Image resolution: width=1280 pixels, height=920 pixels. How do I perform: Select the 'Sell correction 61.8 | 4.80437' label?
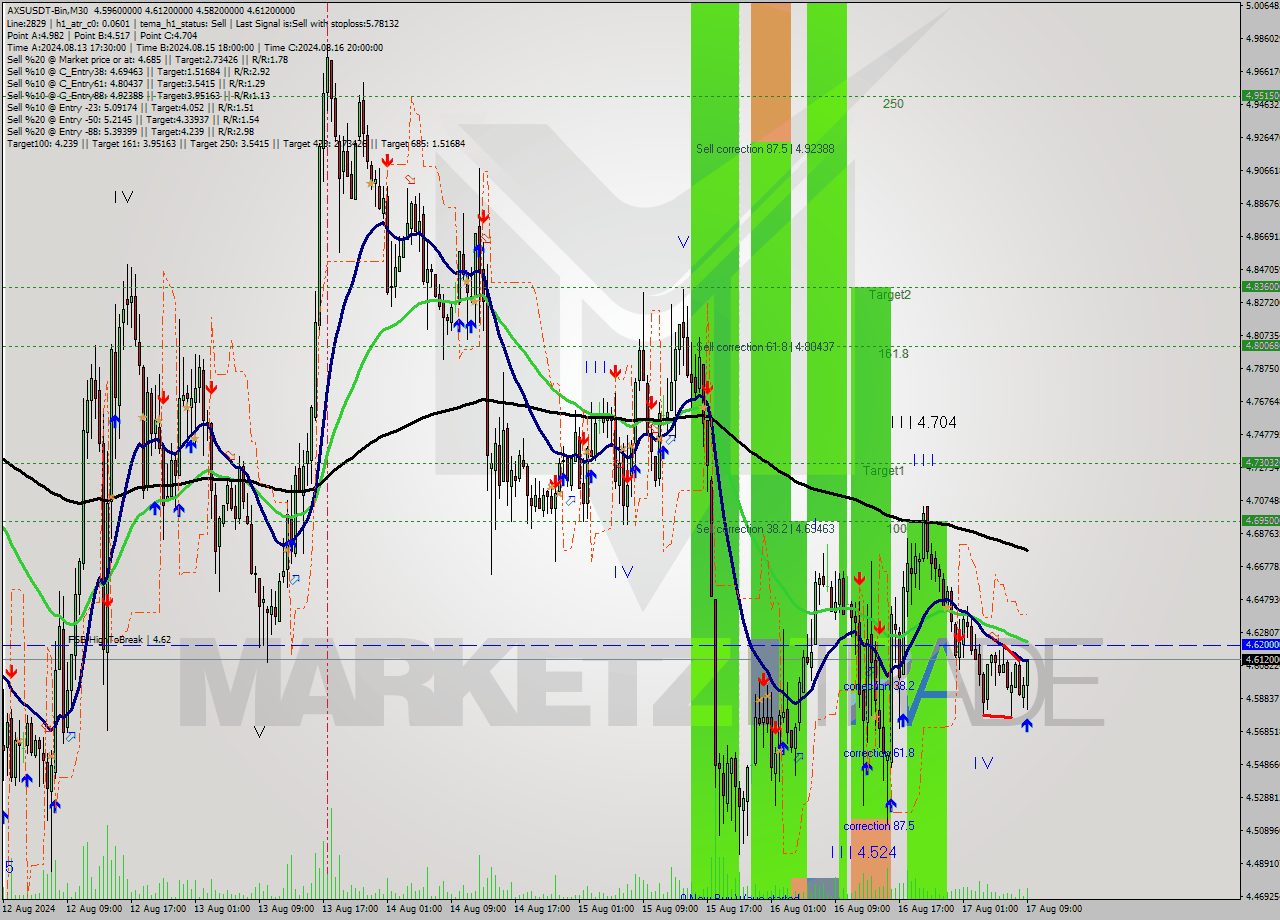[x=765, y=347]
